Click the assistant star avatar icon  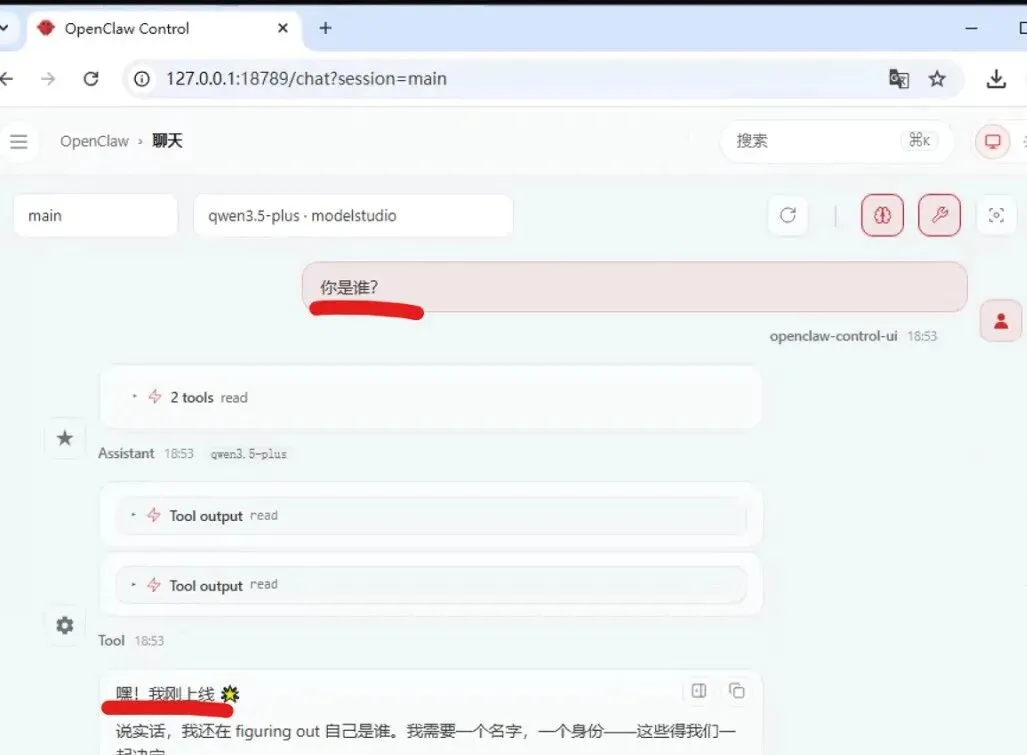[65, 437]
